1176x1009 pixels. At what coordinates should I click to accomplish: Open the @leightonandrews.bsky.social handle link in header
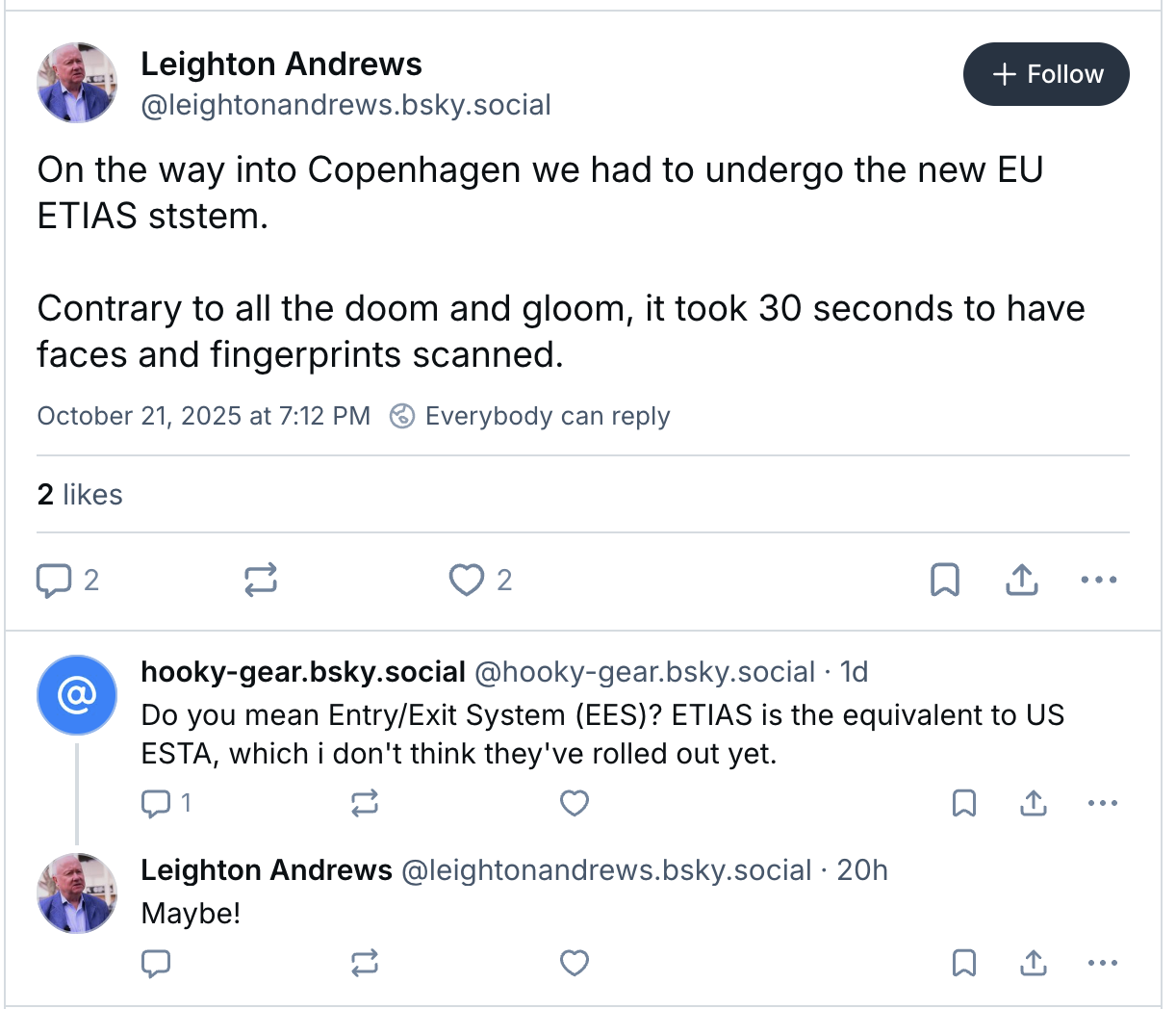click(345, 105)
